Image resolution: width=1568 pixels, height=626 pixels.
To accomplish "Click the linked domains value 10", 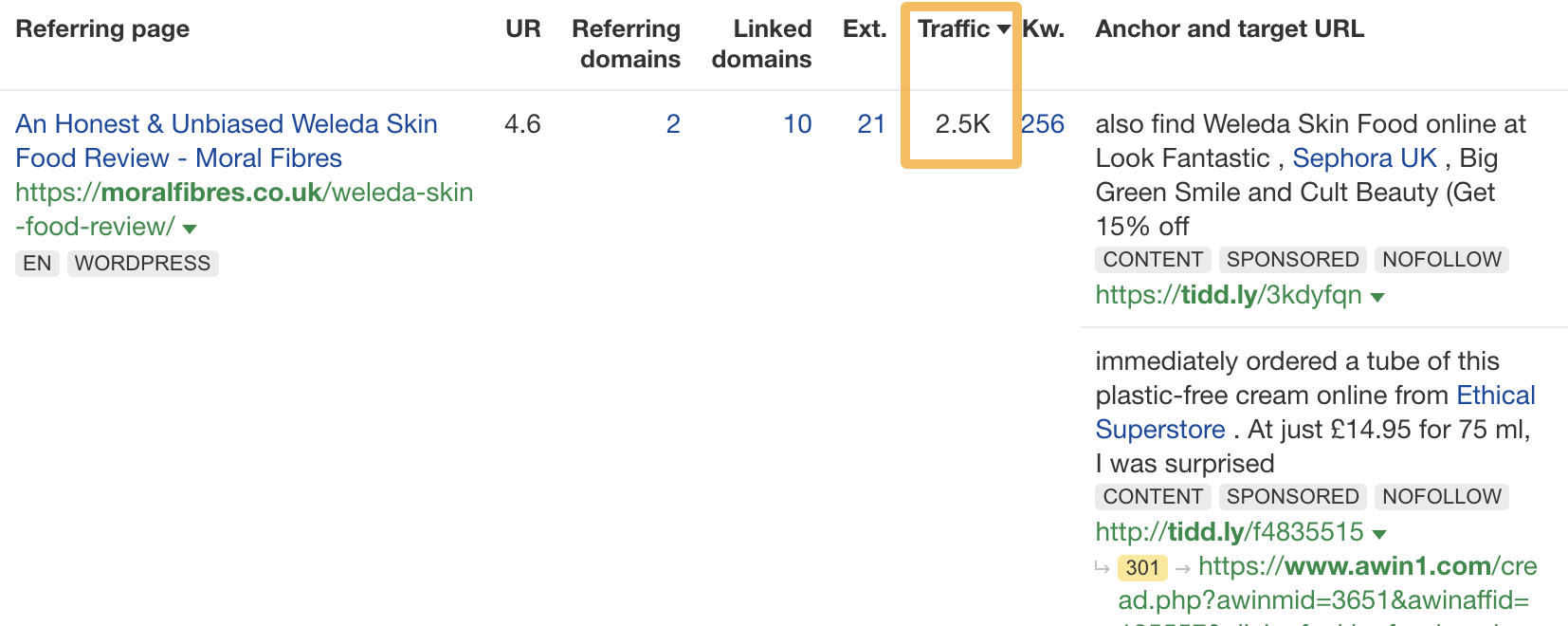I will click(x=799, y=123).
